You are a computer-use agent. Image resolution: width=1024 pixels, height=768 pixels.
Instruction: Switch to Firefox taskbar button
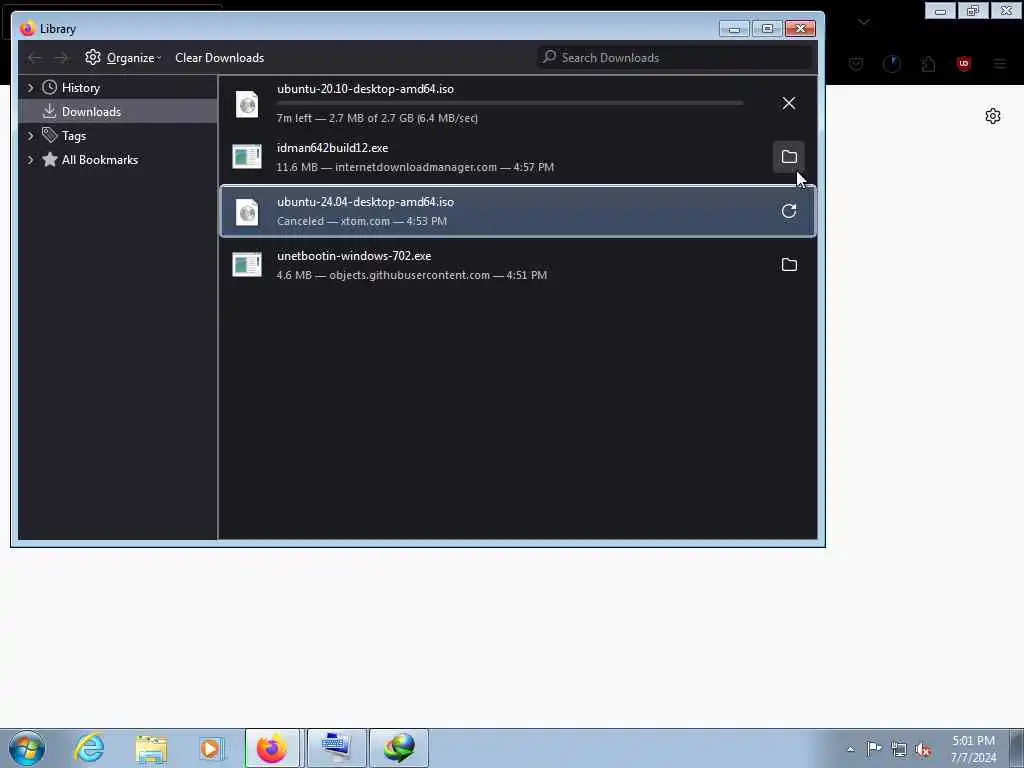point(272,748)
